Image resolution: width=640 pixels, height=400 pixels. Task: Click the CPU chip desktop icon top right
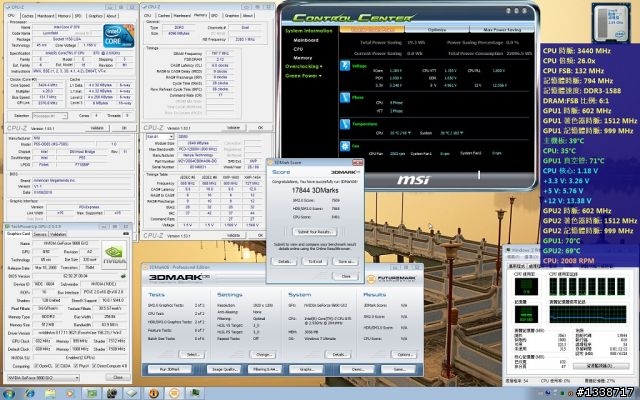[610, 22]
